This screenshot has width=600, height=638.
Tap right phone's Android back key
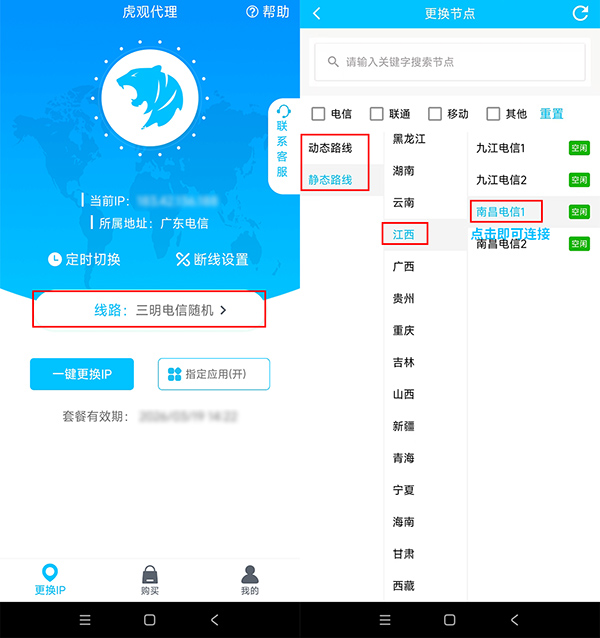coord(515,620)
